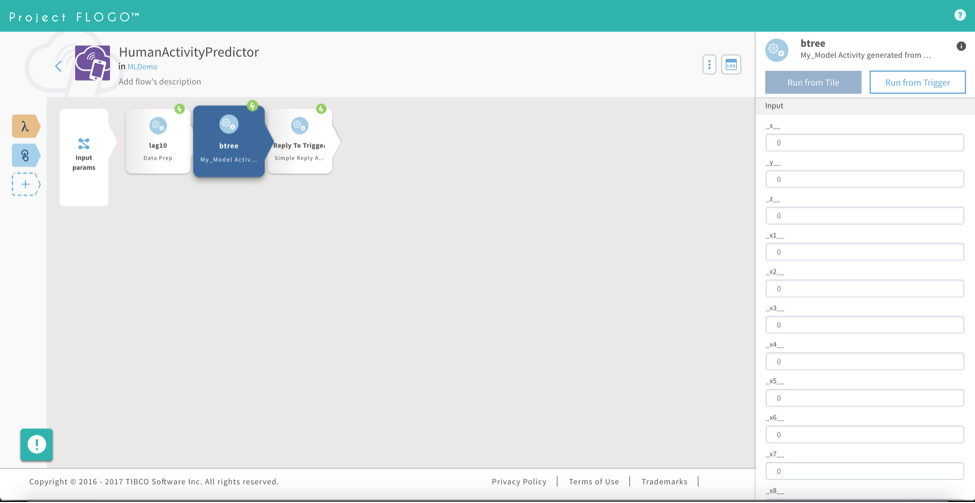Select the lambda handler tab on left
Image resolution: width=975 pixels, height=503 pixels.
[26, 126]
